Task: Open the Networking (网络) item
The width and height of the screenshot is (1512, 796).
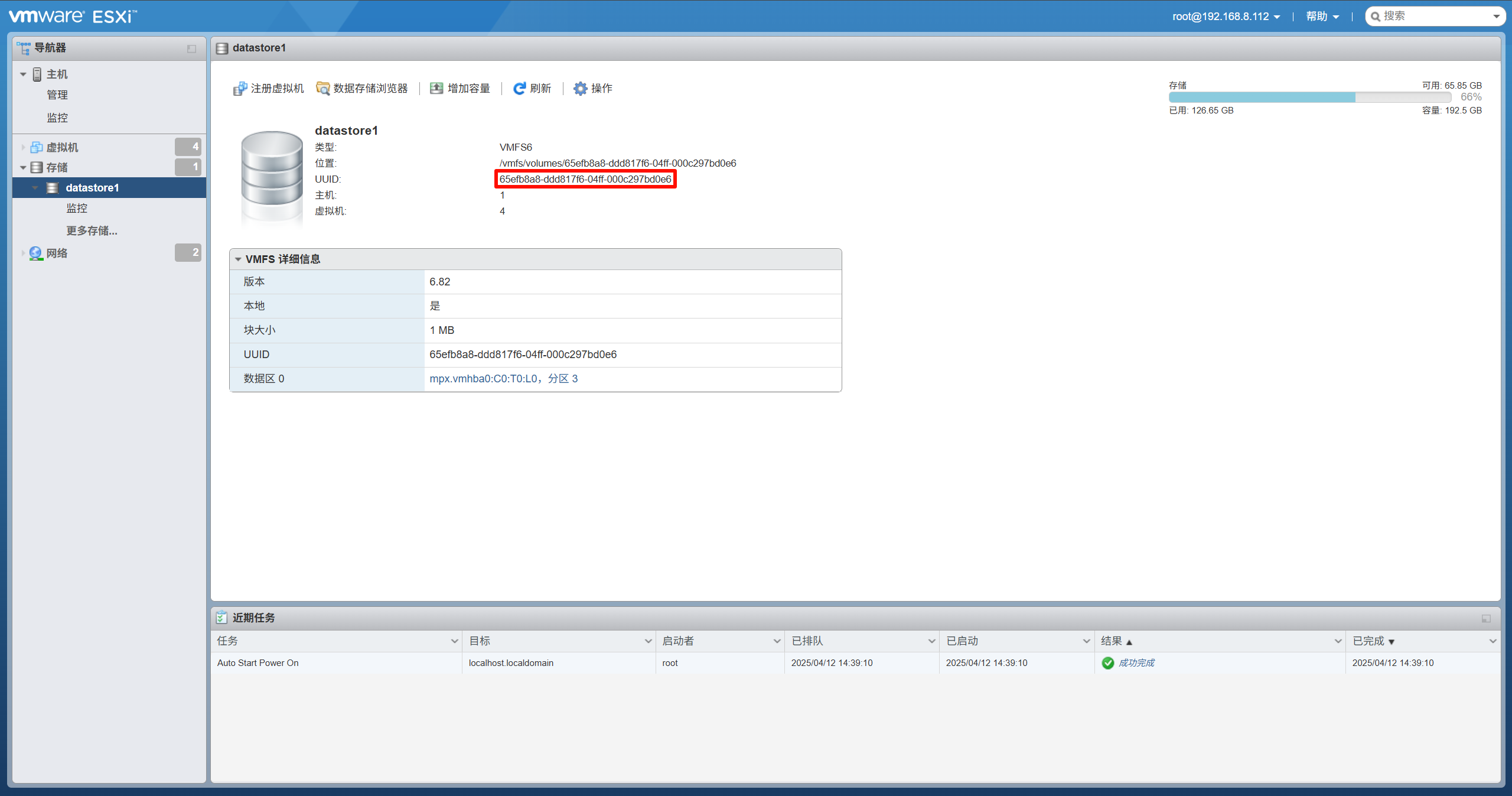Action: point(57,253)
